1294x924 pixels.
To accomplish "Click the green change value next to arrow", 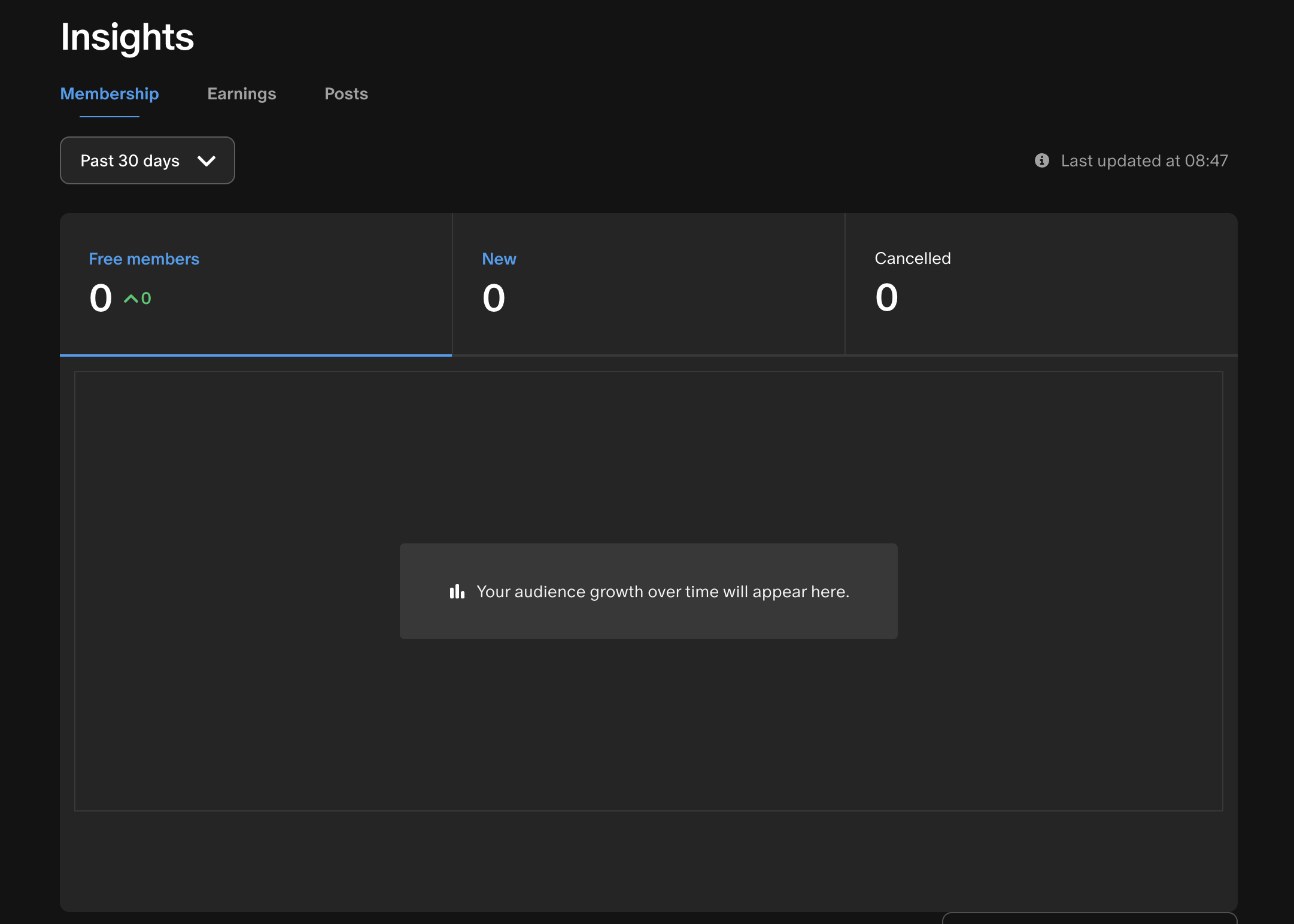I will click(146, 299).
